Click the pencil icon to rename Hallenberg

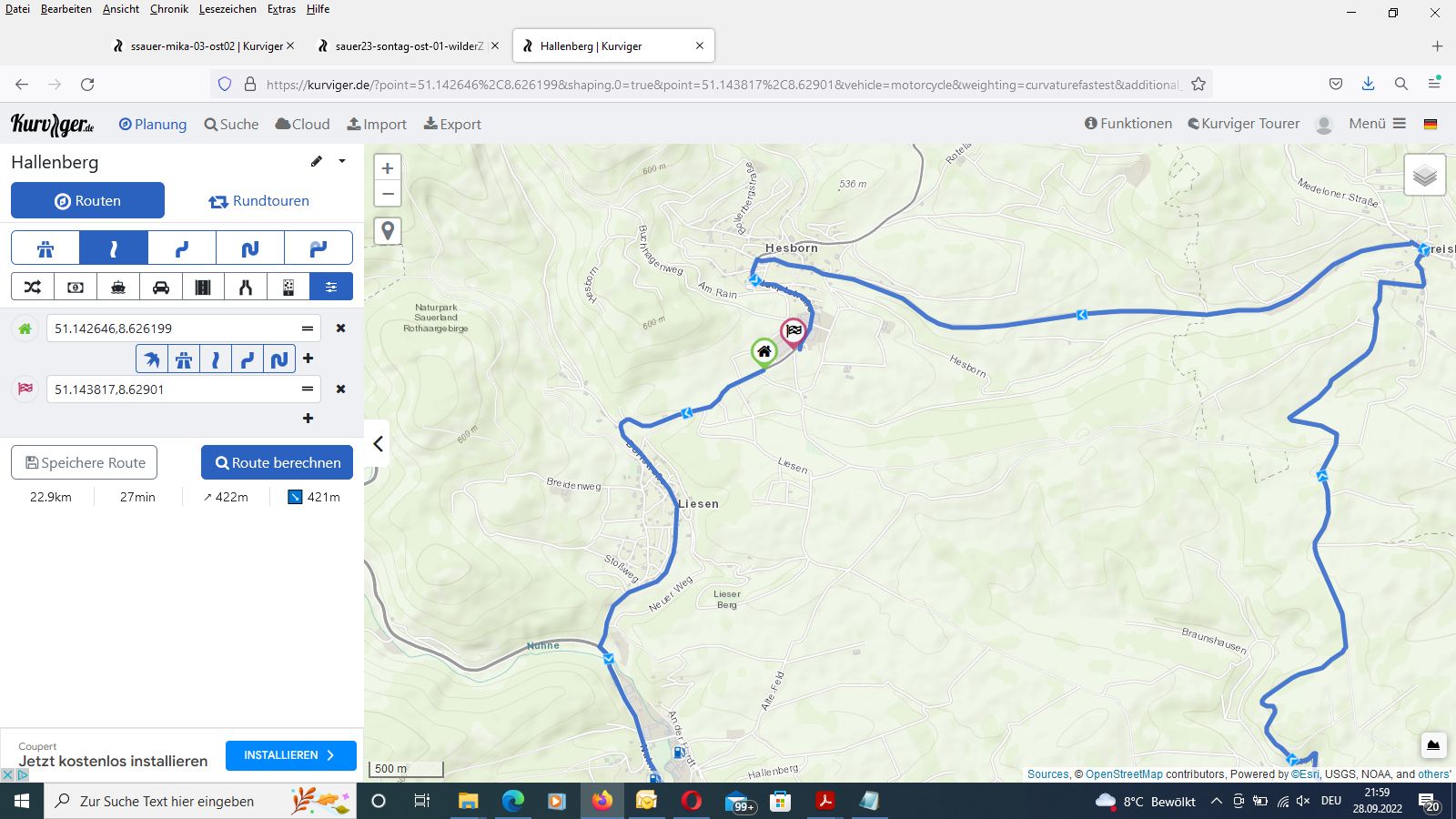[x=317, y=161]
